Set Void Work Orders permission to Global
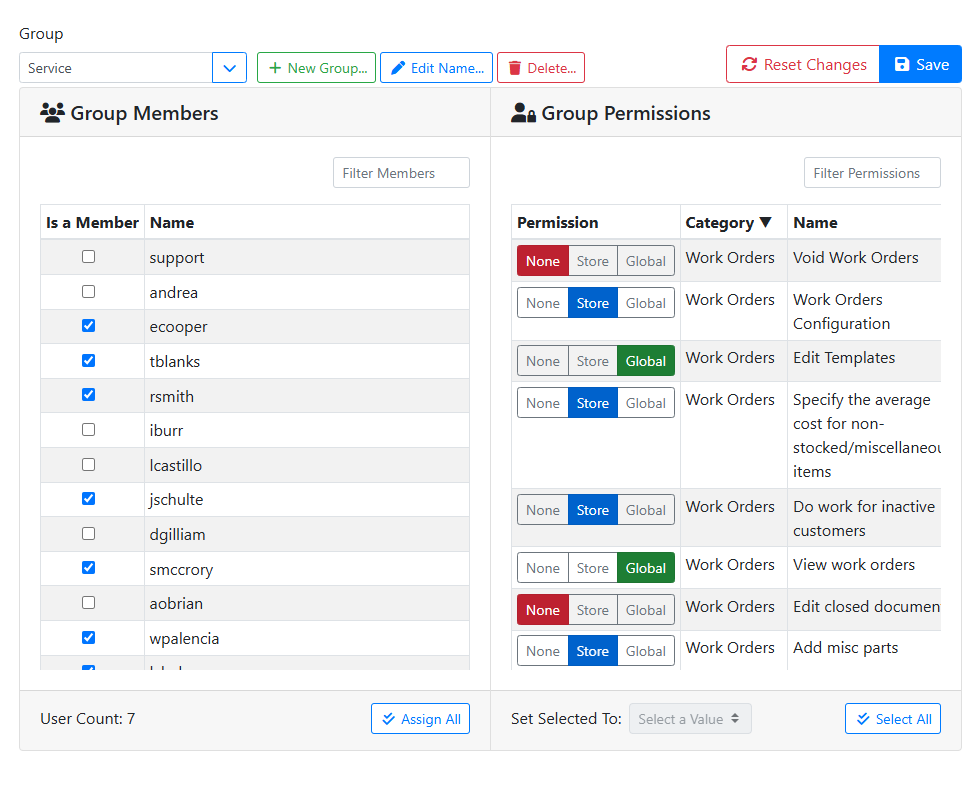Image resolution: width=966 pixels, height=787 pixels. 645,261
